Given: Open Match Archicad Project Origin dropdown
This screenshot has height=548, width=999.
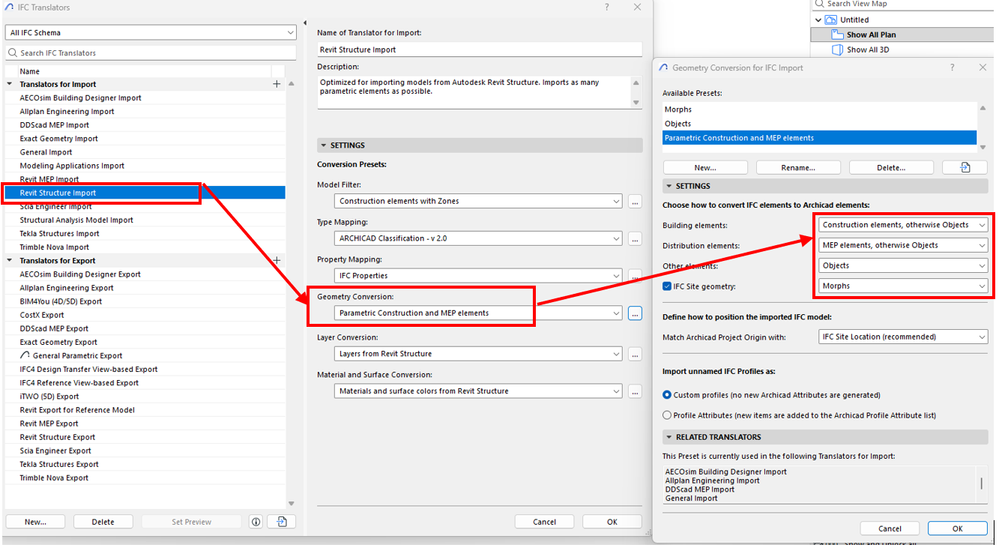Looking at the screenshot, I should click(903, 337).
